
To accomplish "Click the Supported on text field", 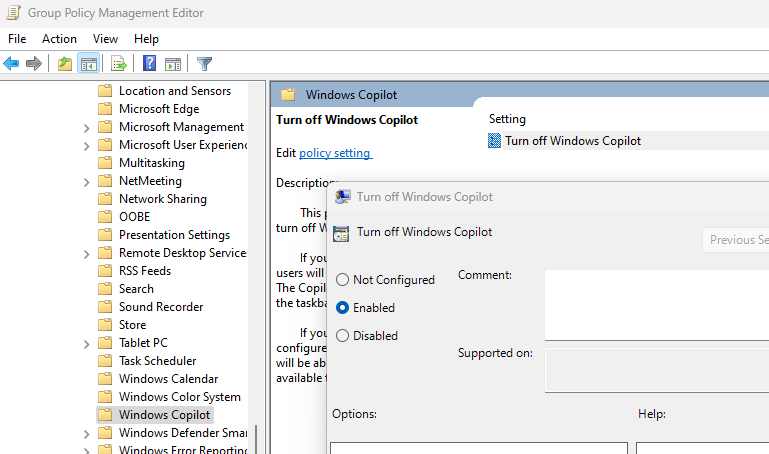I will (657, 370).
